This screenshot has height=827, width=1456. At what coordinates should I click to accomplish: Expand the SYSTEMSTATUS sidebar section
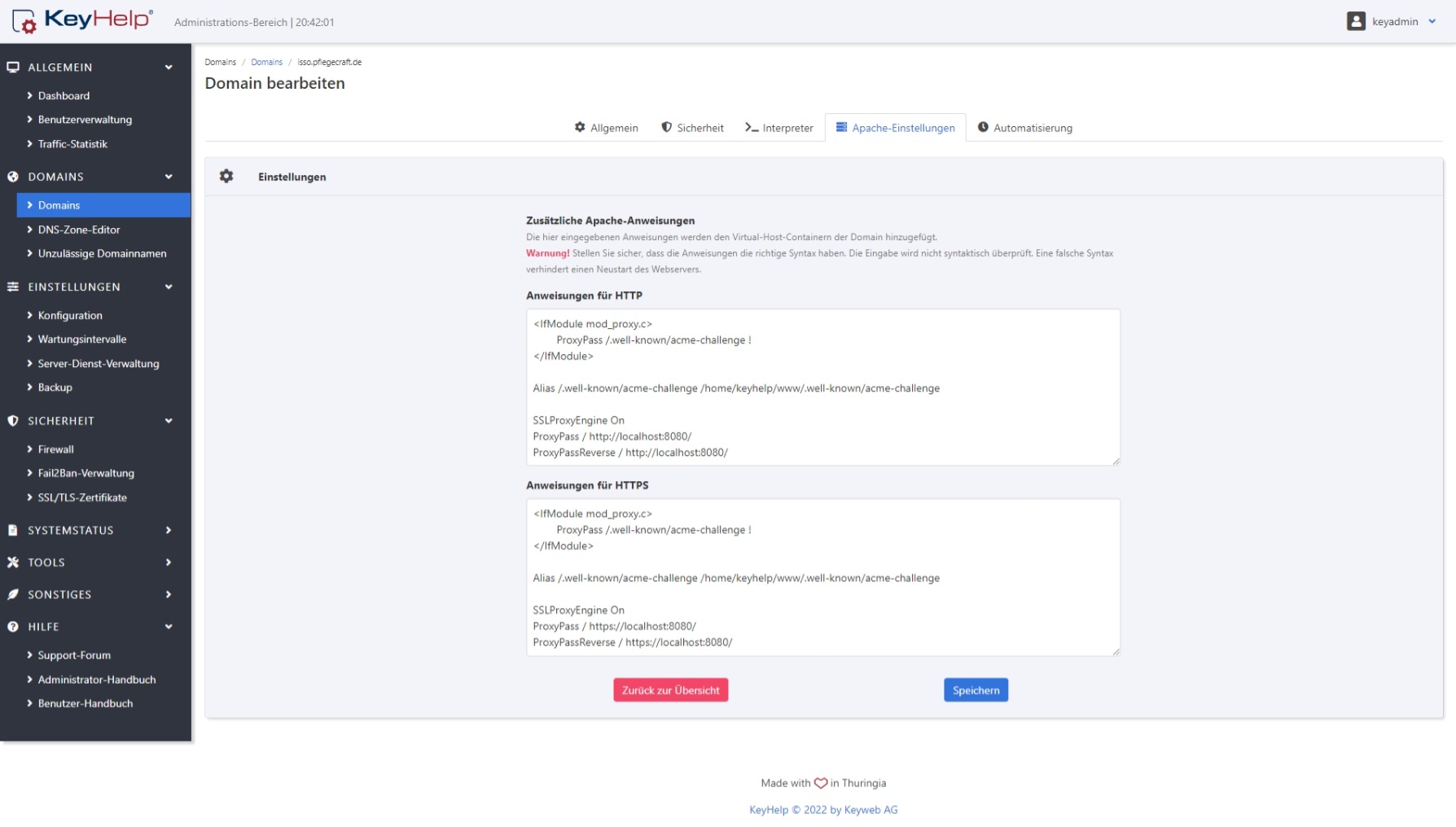[x=169, y=530]
